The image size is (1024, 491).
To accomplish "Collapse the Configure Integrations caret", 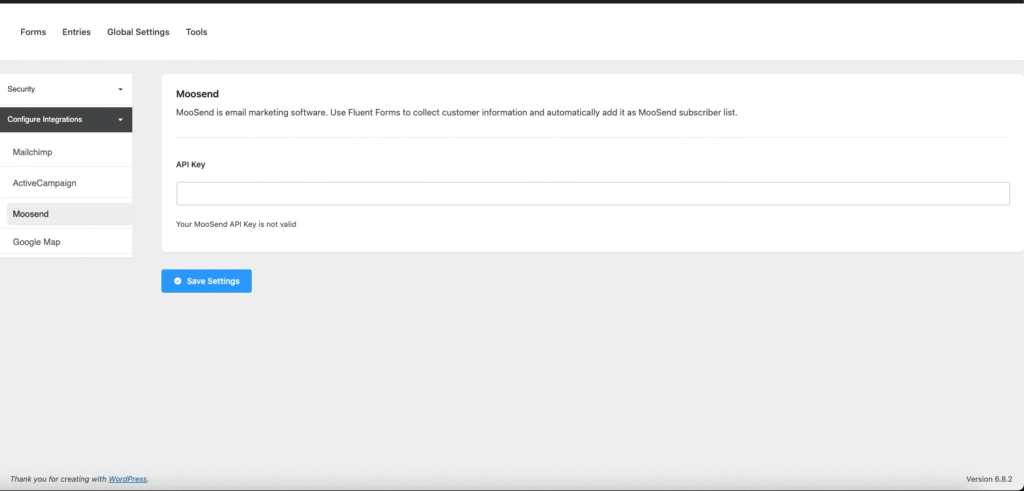I will 120,120.
